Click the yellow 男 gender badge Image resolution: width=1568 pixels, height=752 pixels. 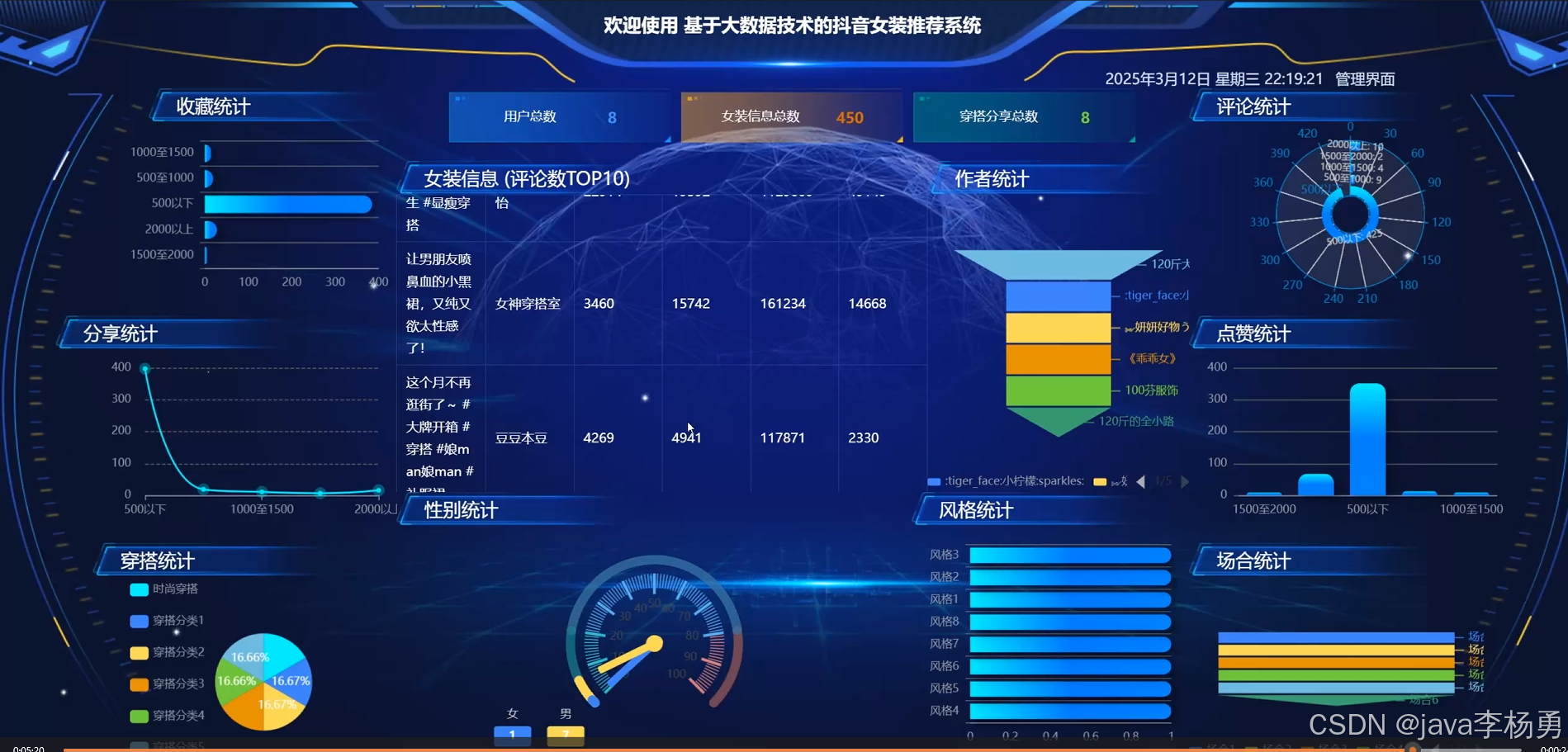point(565,733)
